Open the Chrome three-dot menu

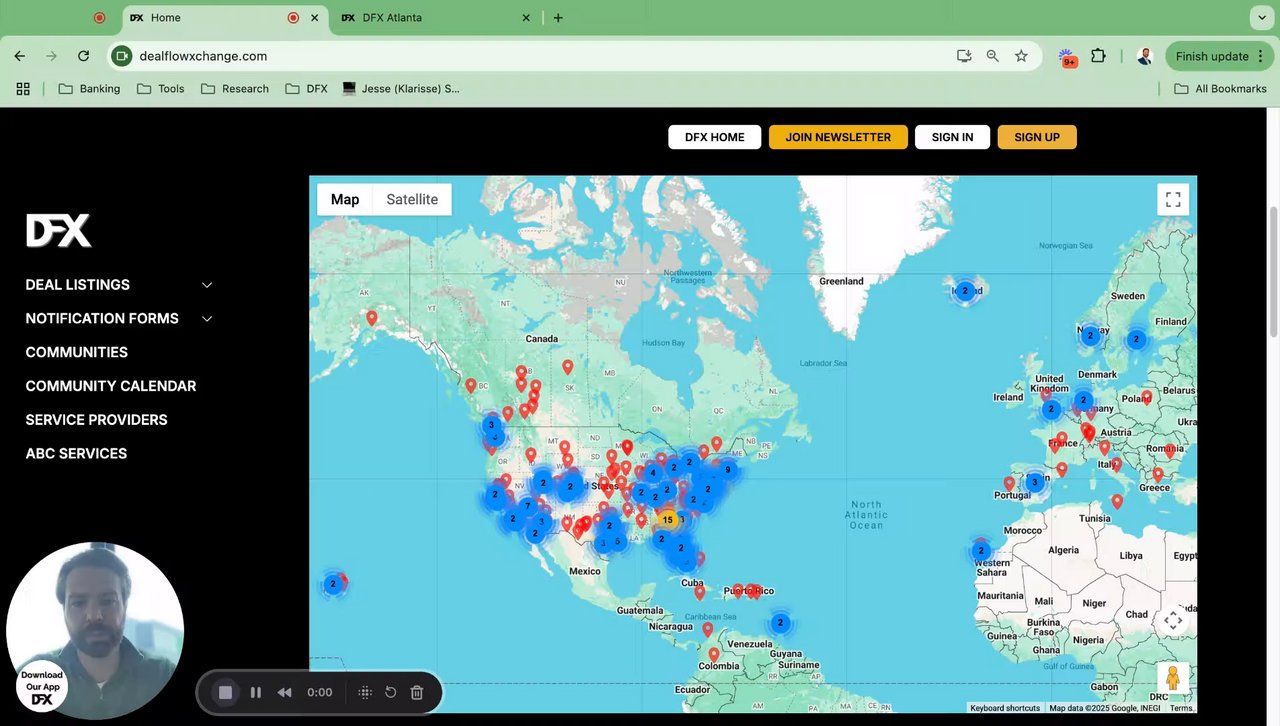point(1263,56)
